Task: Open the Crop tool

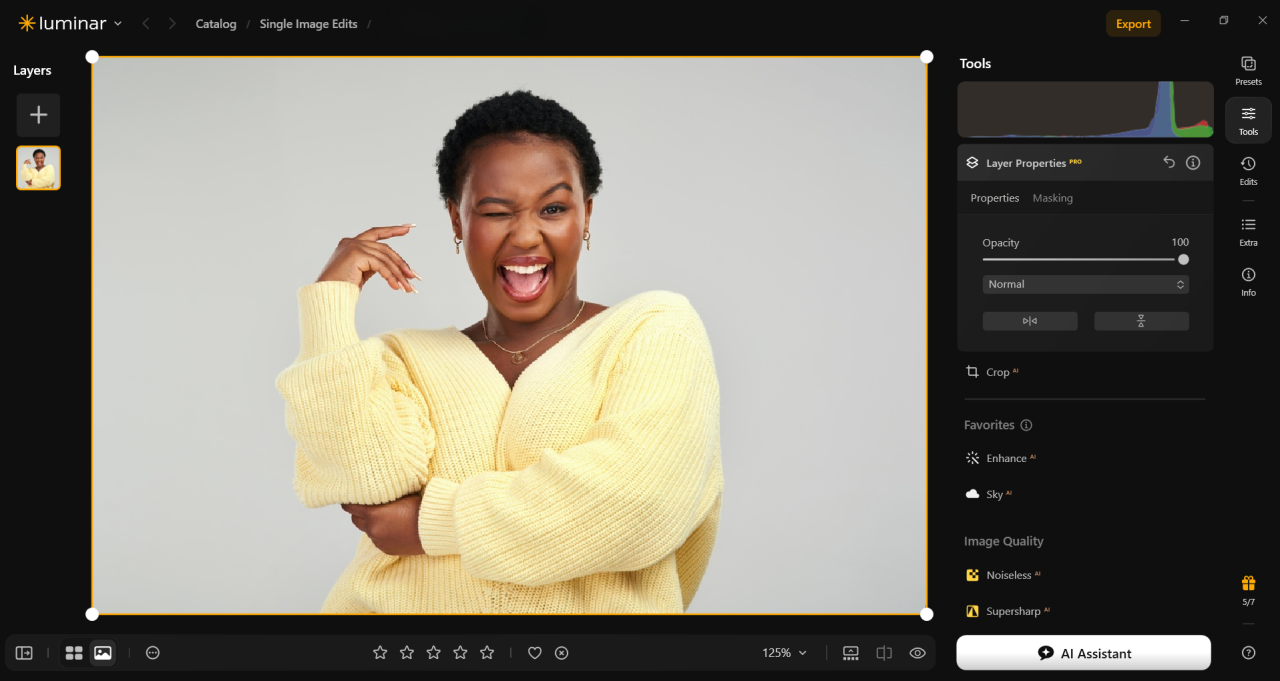Action: 991,372
